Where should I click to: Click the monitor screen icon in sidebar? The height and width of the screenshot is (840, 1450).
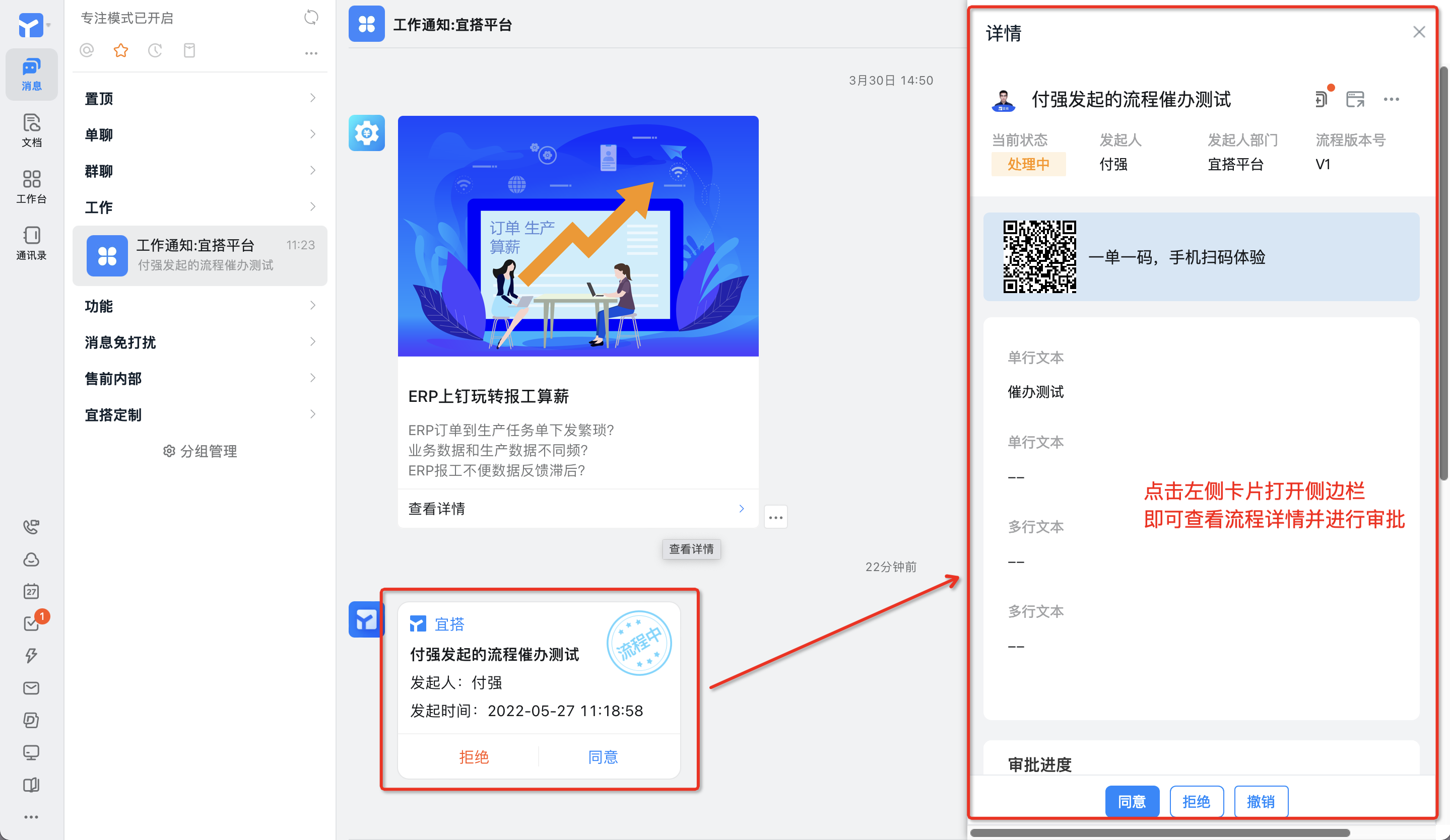pos(31,752)
